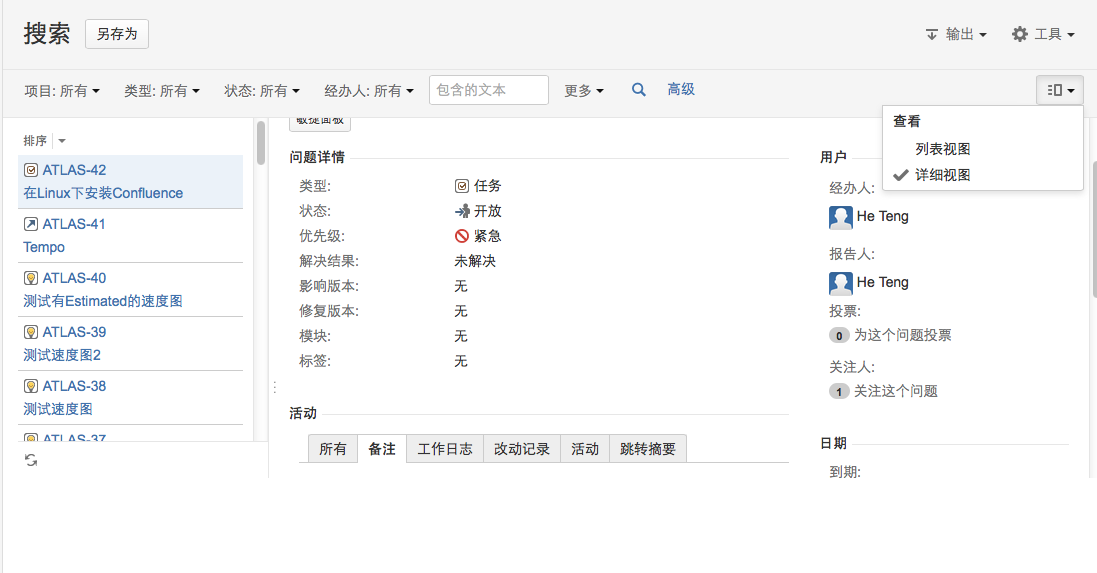Open the 经办人: 所有 filter dropdown
Image resolution: width=1097 pixels, height=573 pixels.
pyautogui.click(x=369, y=91)
